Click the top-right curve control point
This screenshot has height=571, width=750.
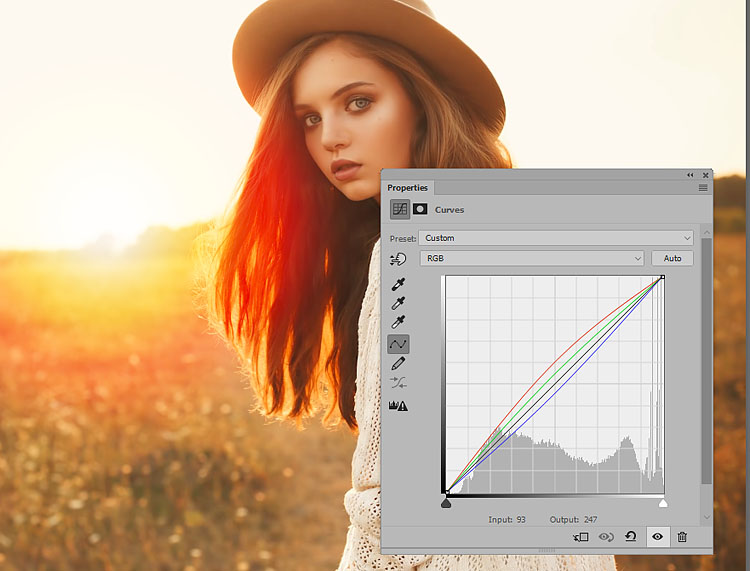point(662,277)
